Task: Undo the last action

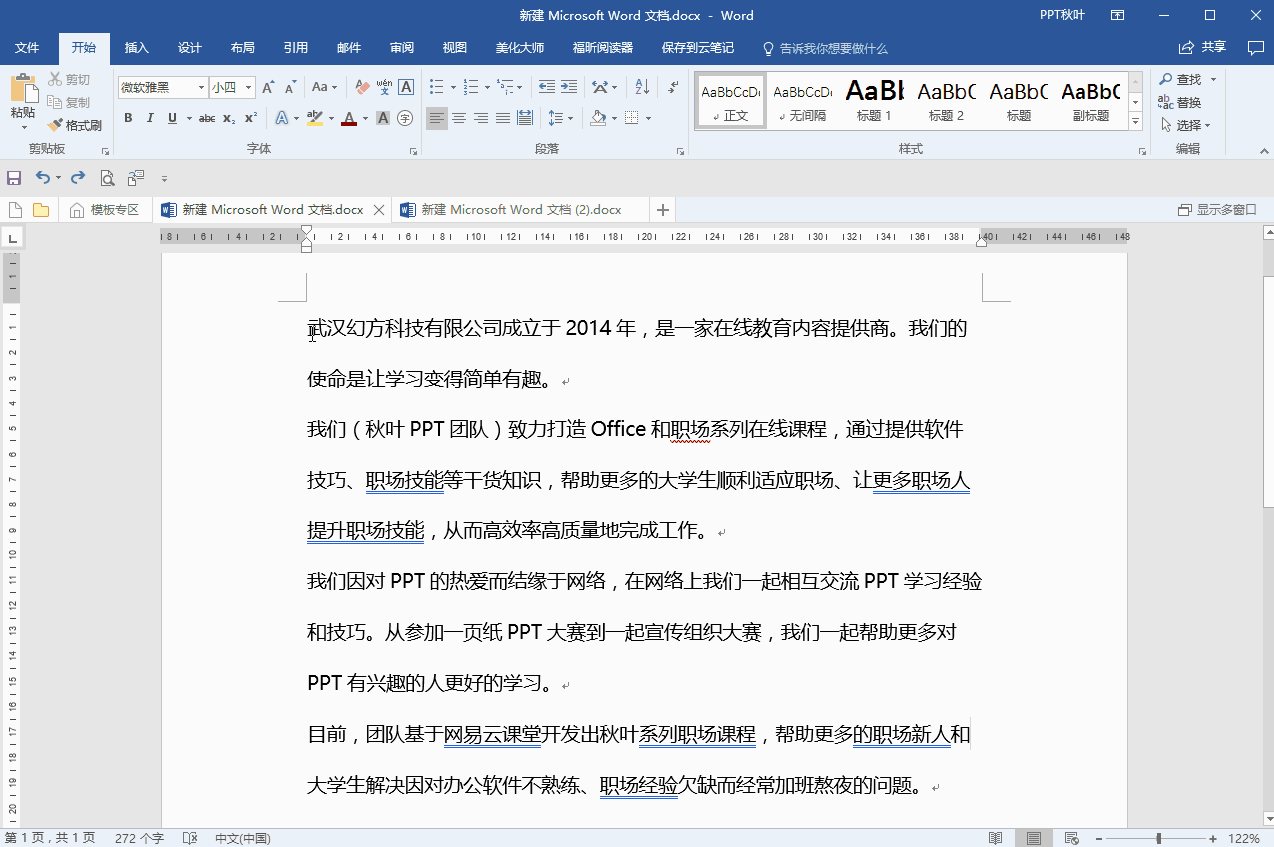Action: [43, 177]
